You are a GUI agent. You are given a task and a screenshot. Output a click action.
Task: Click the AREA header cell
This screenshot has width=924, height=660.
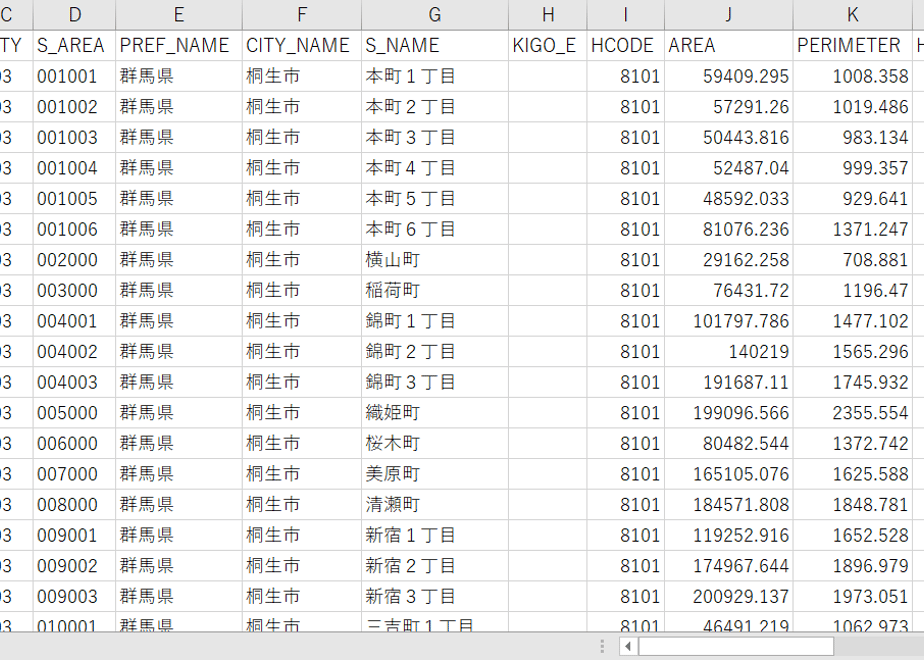coord(728,45)
